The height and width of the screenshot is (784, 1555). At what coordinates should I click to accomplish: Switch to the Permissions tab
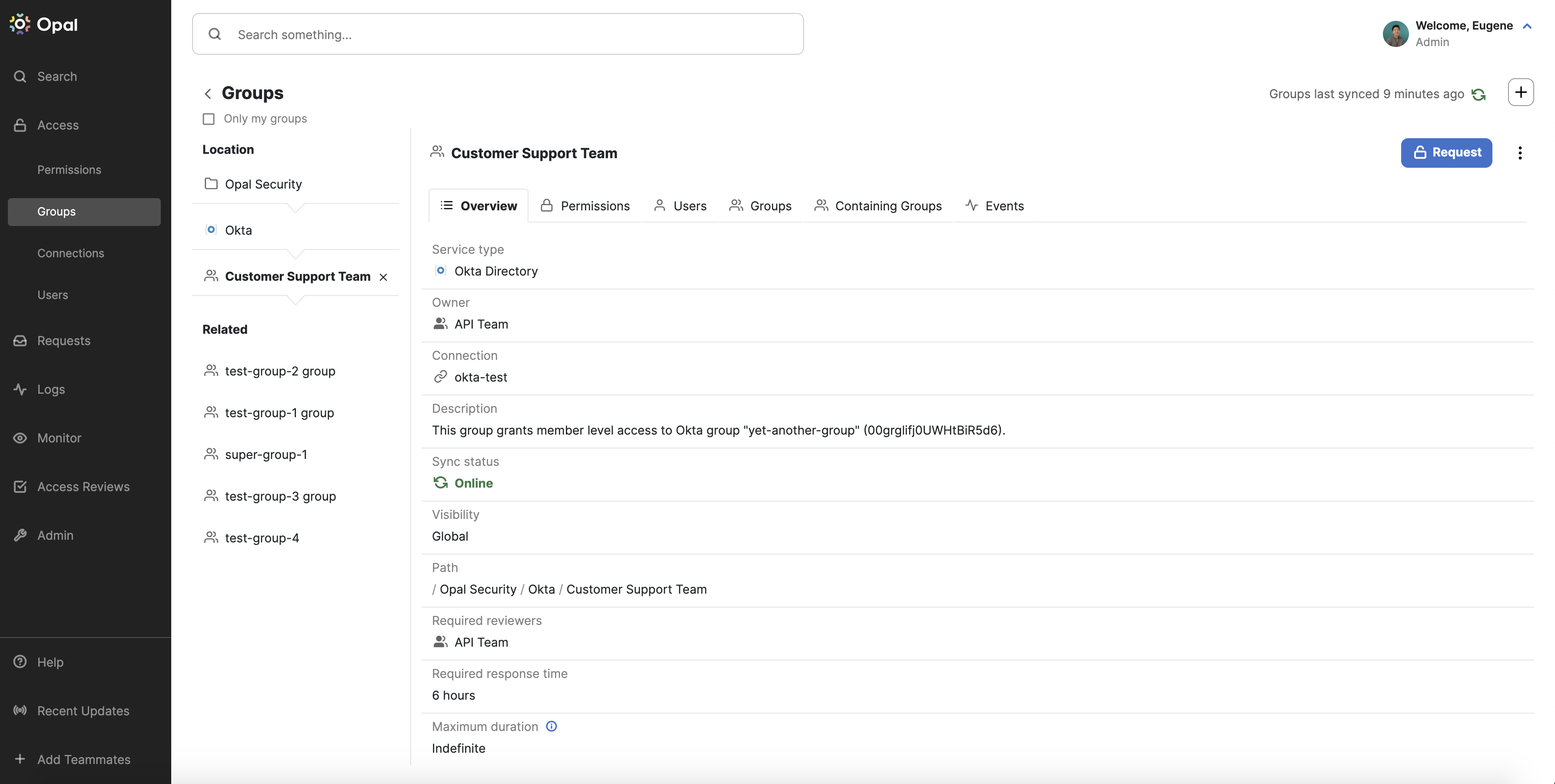(x=585, y=206)
